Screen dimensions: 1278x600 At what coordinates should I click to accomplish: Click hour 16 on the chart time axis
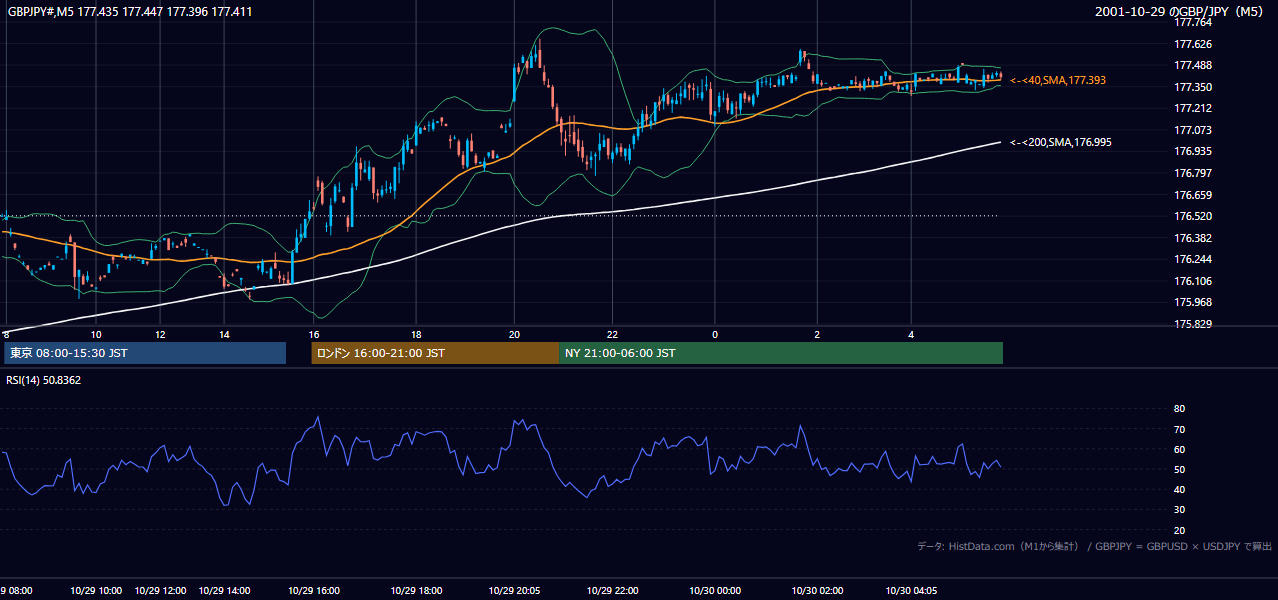point(314,334)
